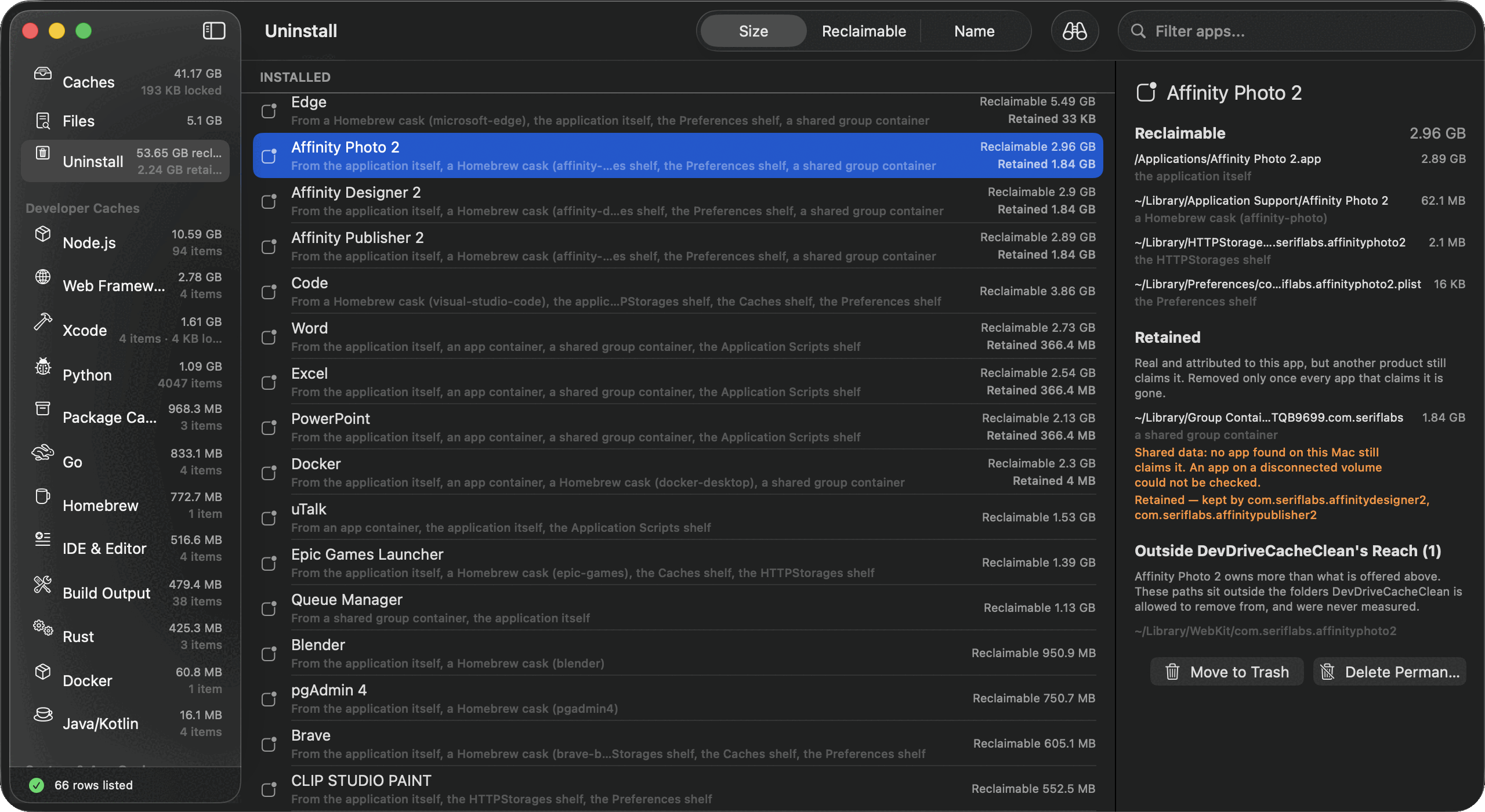This screenshot has width=1485, height=812.
Task: Click the Java/Kotlin sidebar entry
Action: click(125, 723)
